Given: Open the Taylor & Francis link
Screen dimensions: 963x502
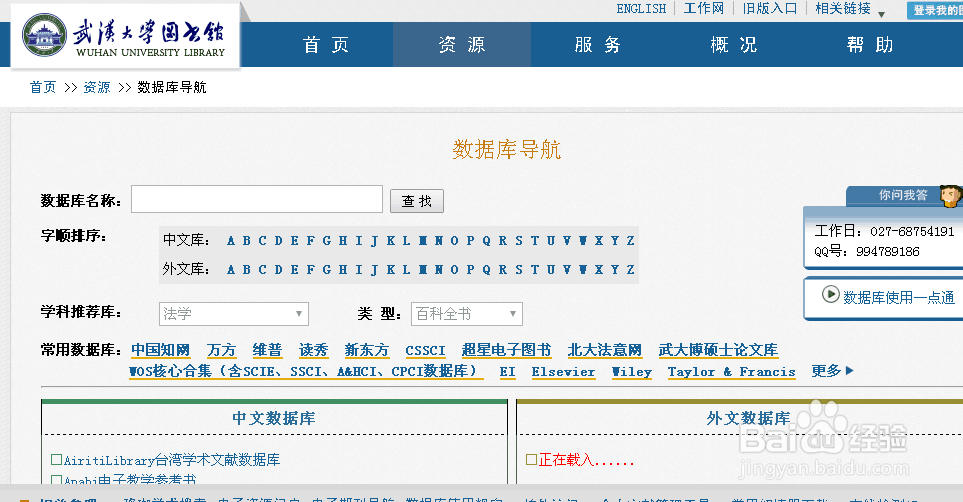Looking at the screenshot, I should (731, 372).
